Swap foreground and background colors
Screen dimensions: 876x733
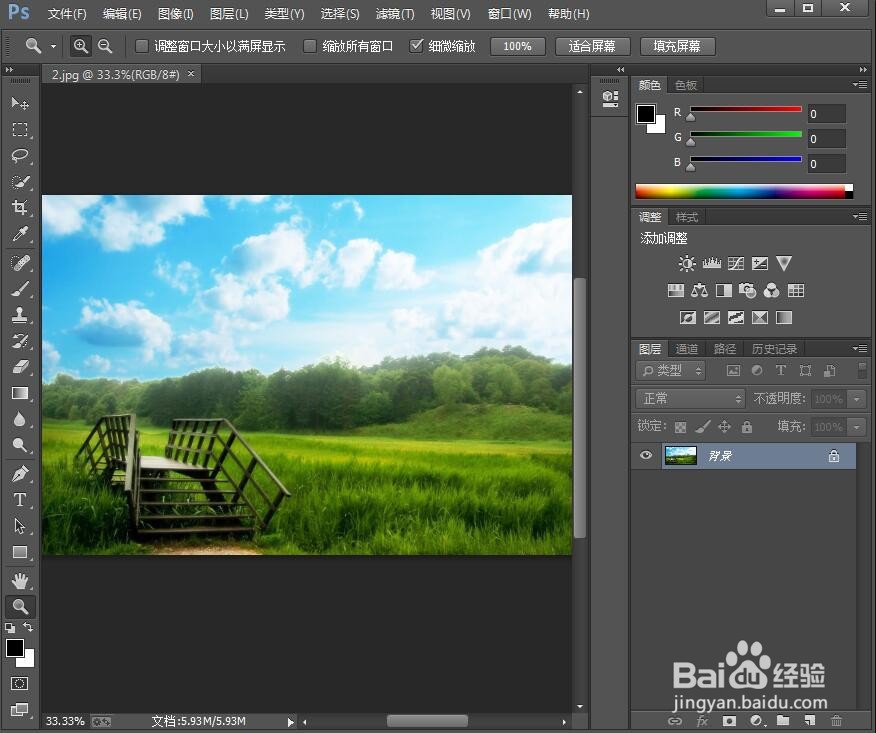pyautogui.click(x=28, y=627)
